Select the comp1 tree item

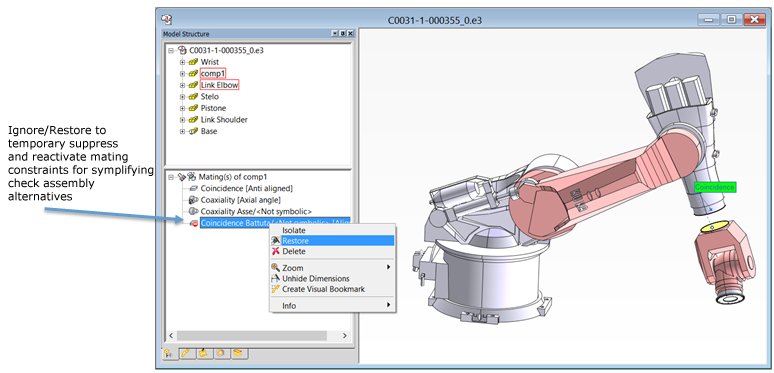pyautogui.click(x=213, y=74)
